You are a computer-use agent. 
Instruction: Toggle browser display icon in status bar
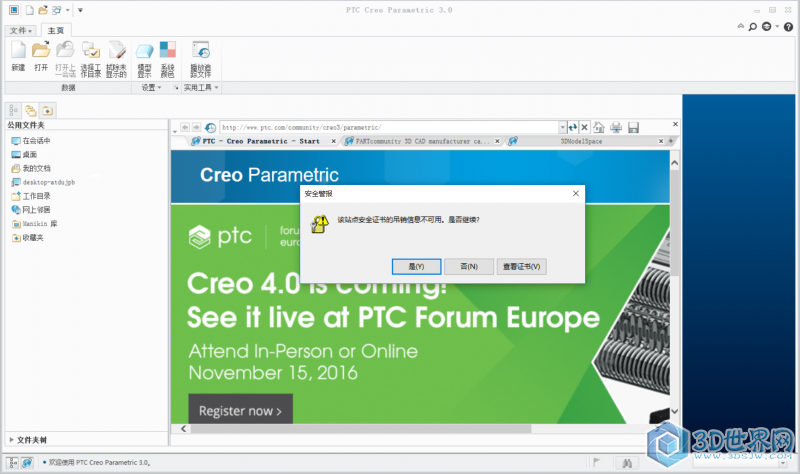[27, 462]
